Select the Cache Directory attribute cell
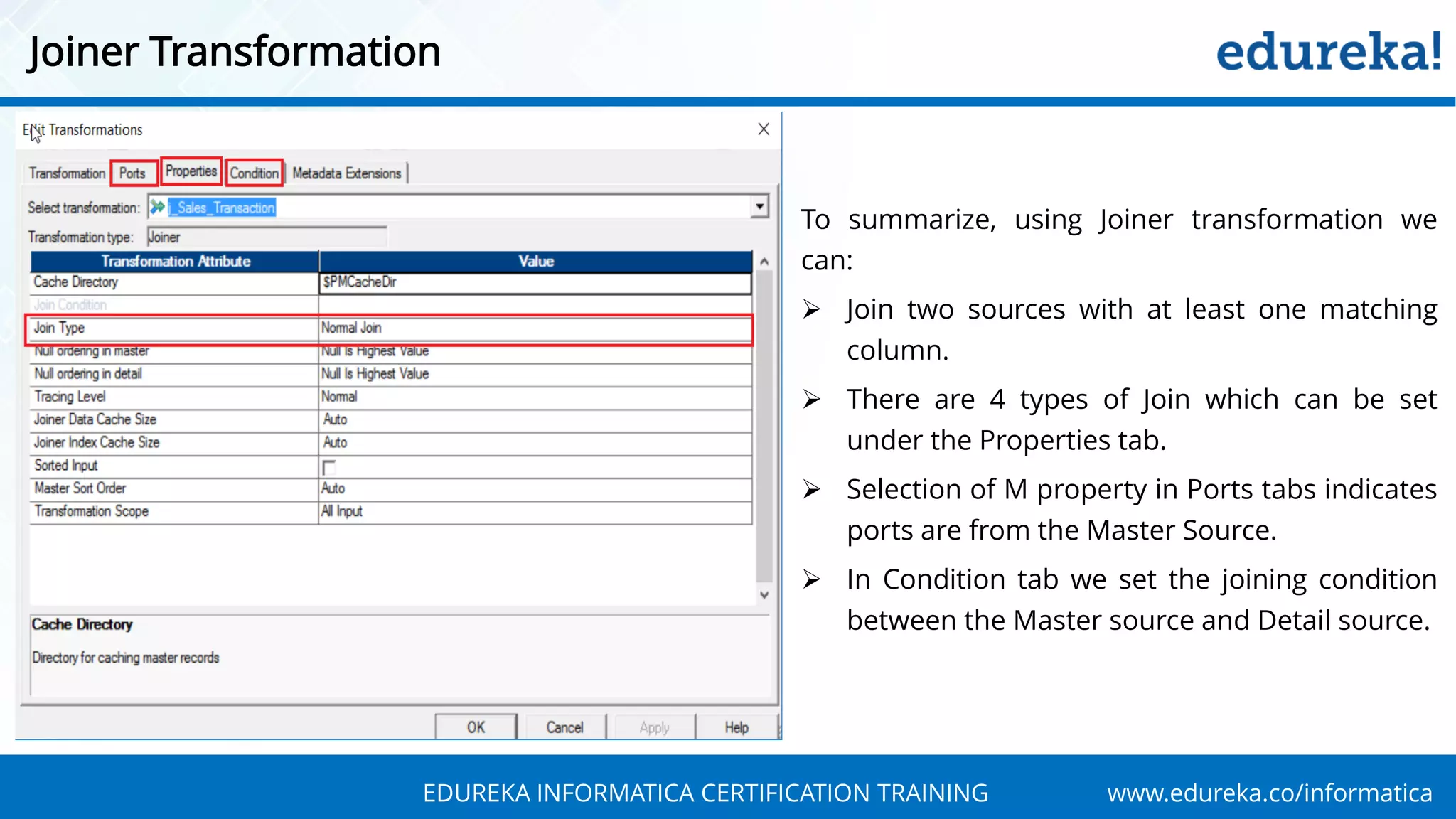1456x819 pixels. point(174,282)
